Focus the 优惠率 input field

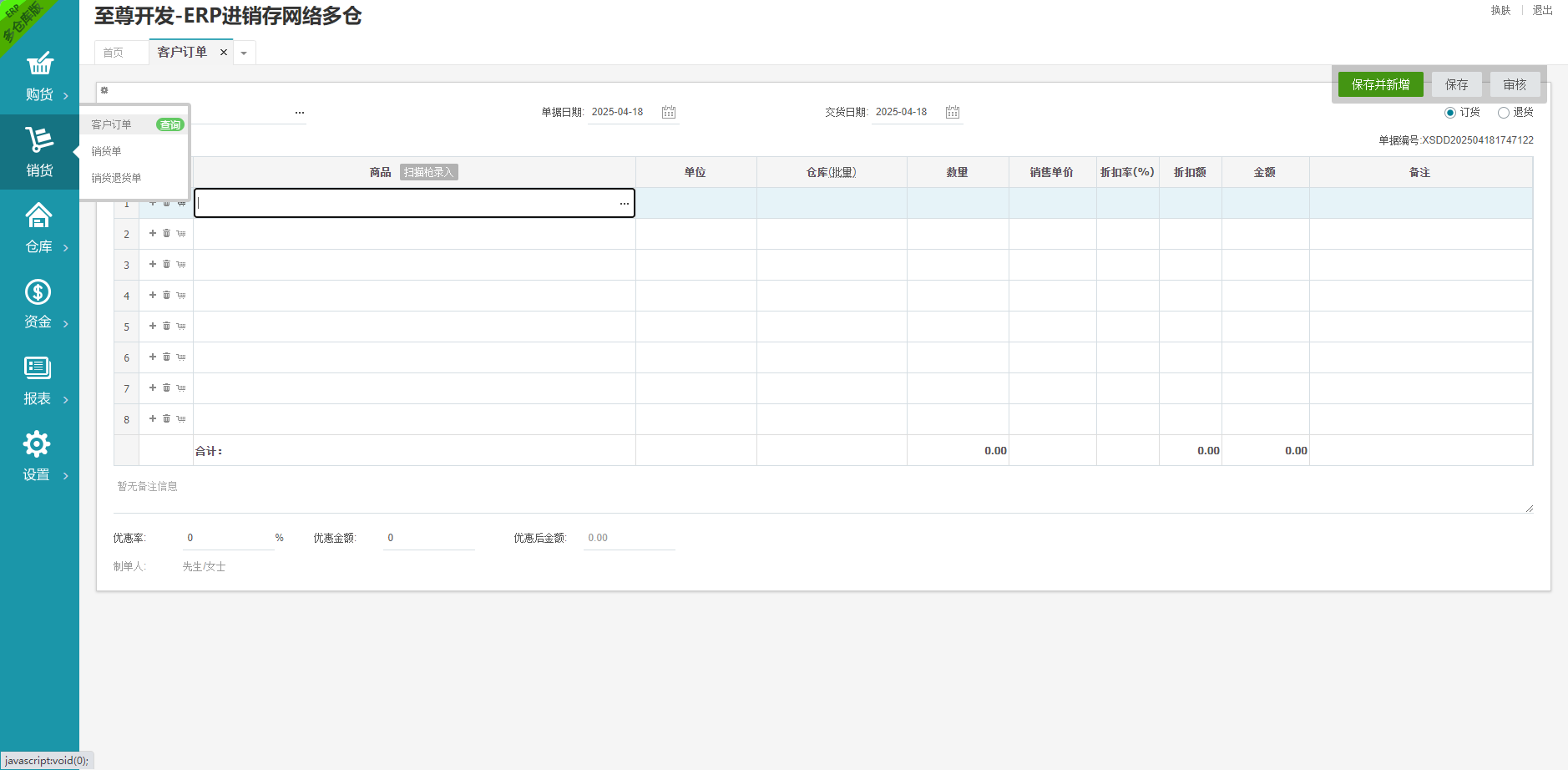point(229,538)
